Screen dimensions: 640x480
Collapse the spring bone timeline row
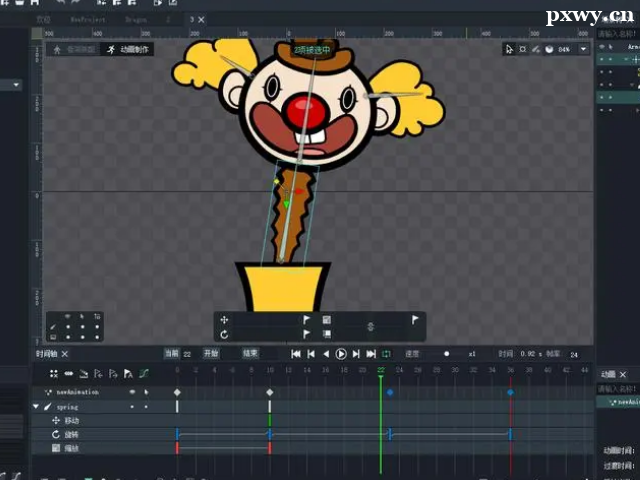pos(37,407)
